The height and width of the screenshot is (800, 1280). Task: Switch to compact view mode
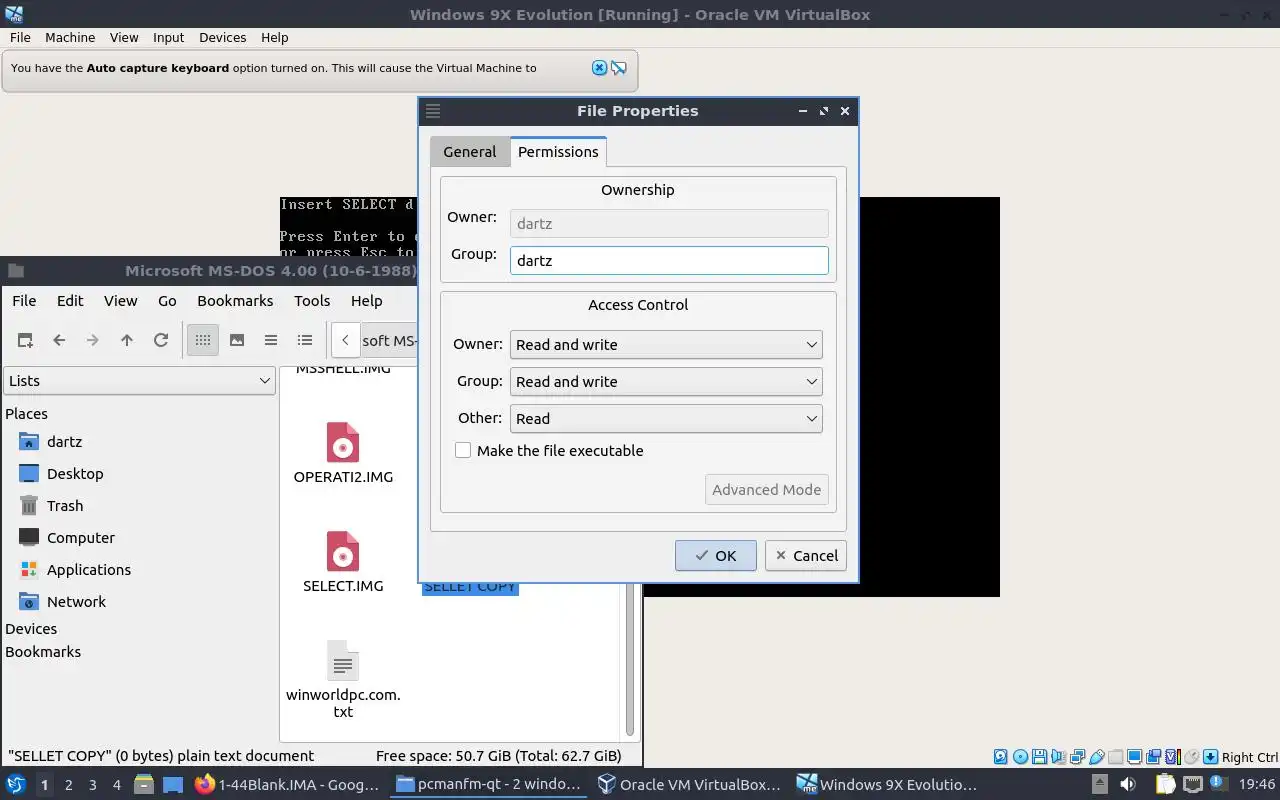click(x=271, y=340)
